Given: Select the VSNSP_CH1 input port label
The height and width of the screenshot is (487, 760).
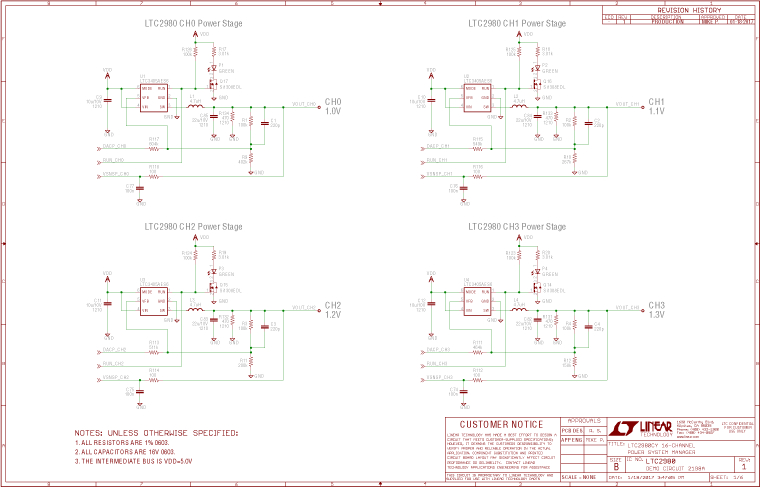Looking at the screenshot, I should 440,174.
